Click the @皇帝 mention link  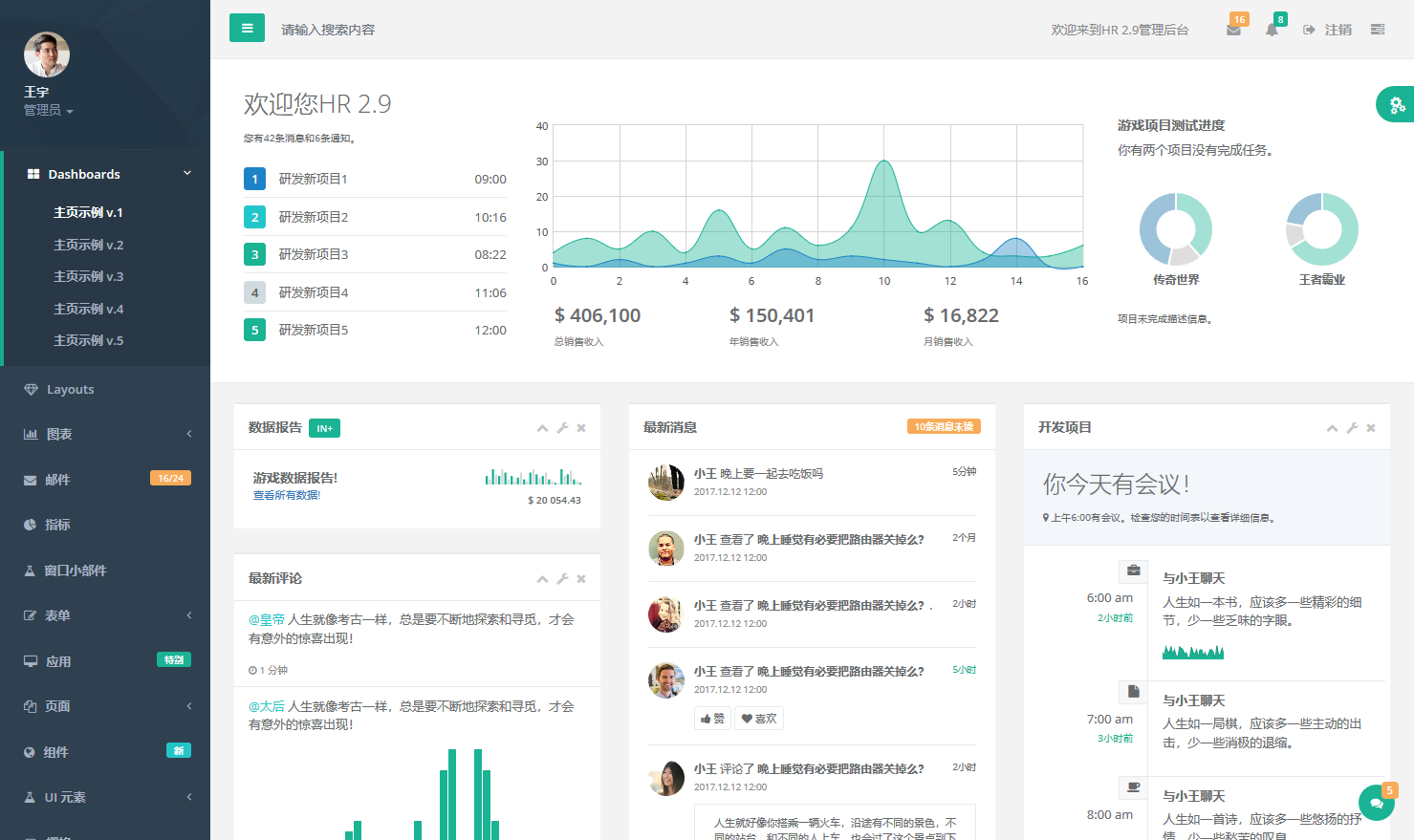click(267, 619)
